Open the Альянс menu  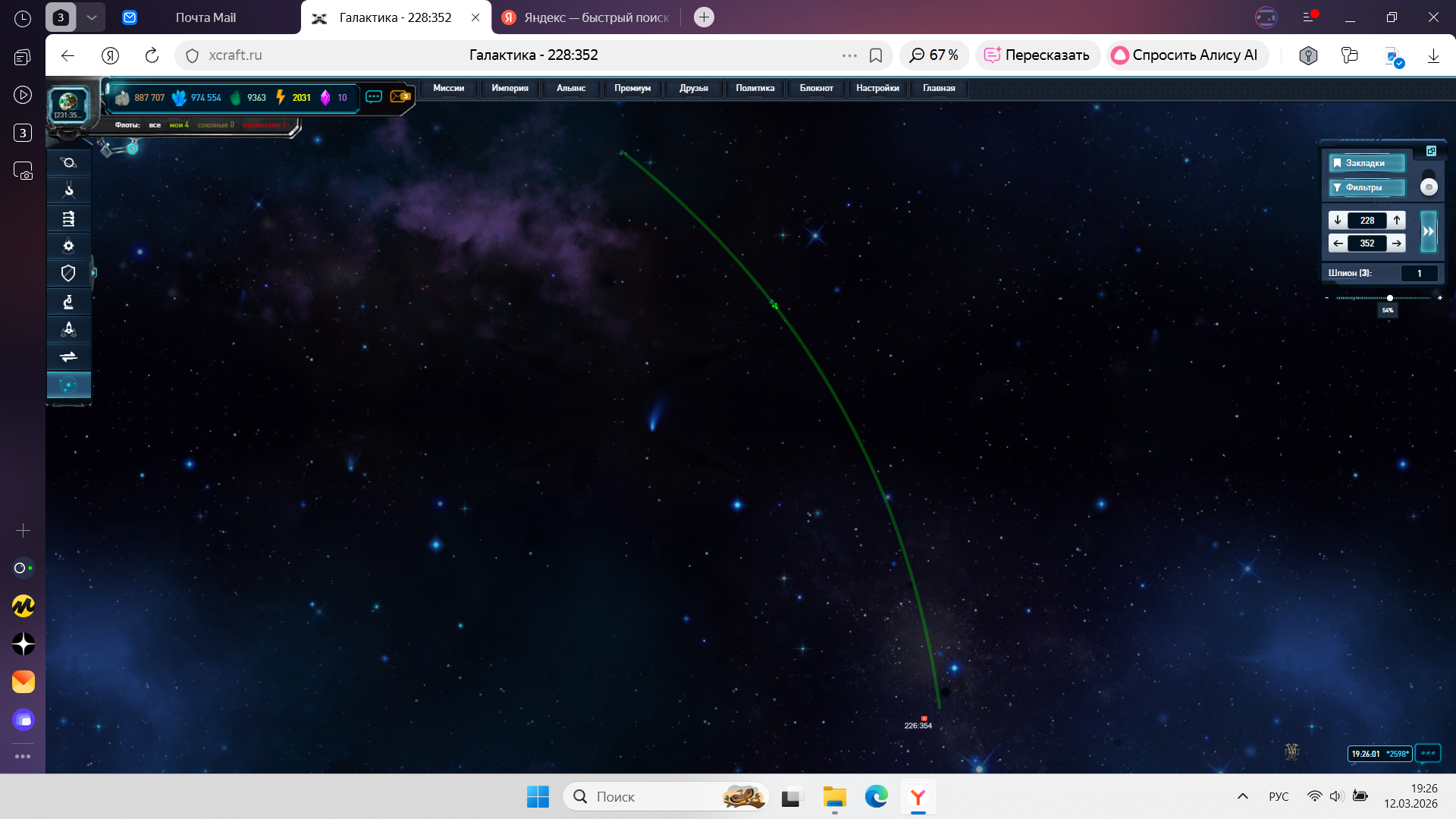click(570, 88)
